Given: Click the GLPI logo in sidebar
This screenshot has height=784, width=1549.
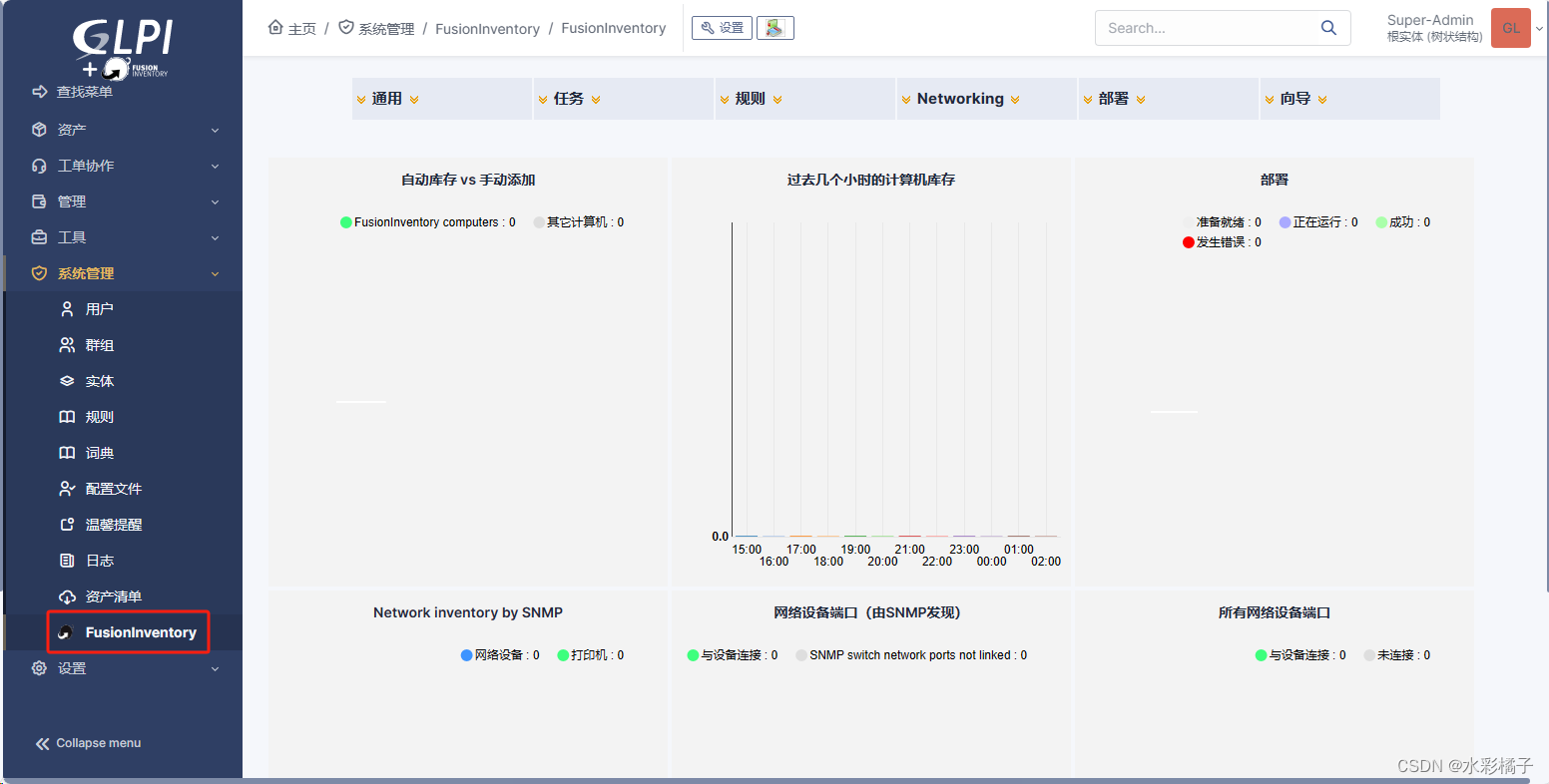Looking at the screenshot, I should (x=122, y=47).
